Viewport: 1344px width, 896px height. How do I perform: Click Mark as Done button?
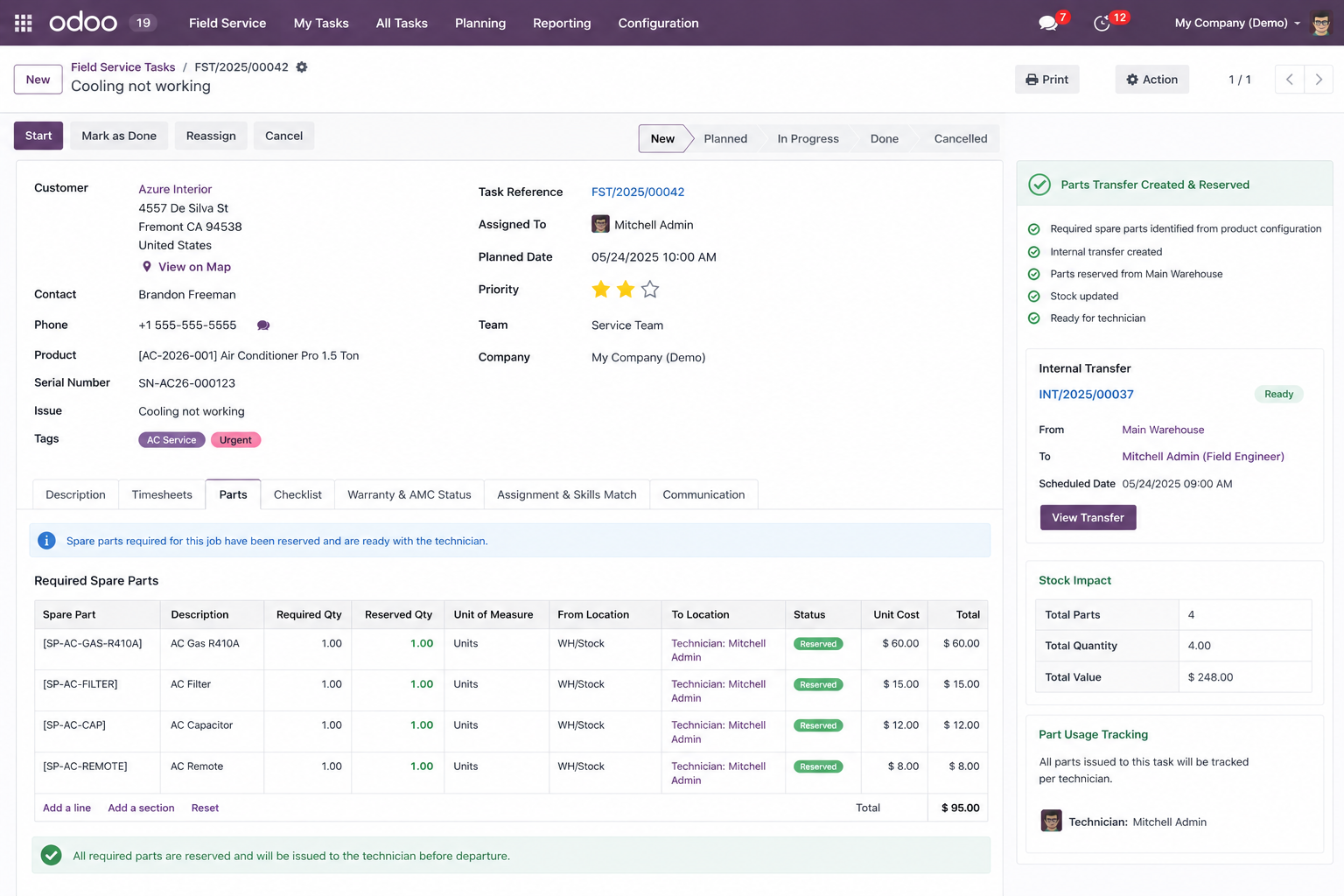coord(119,136)
